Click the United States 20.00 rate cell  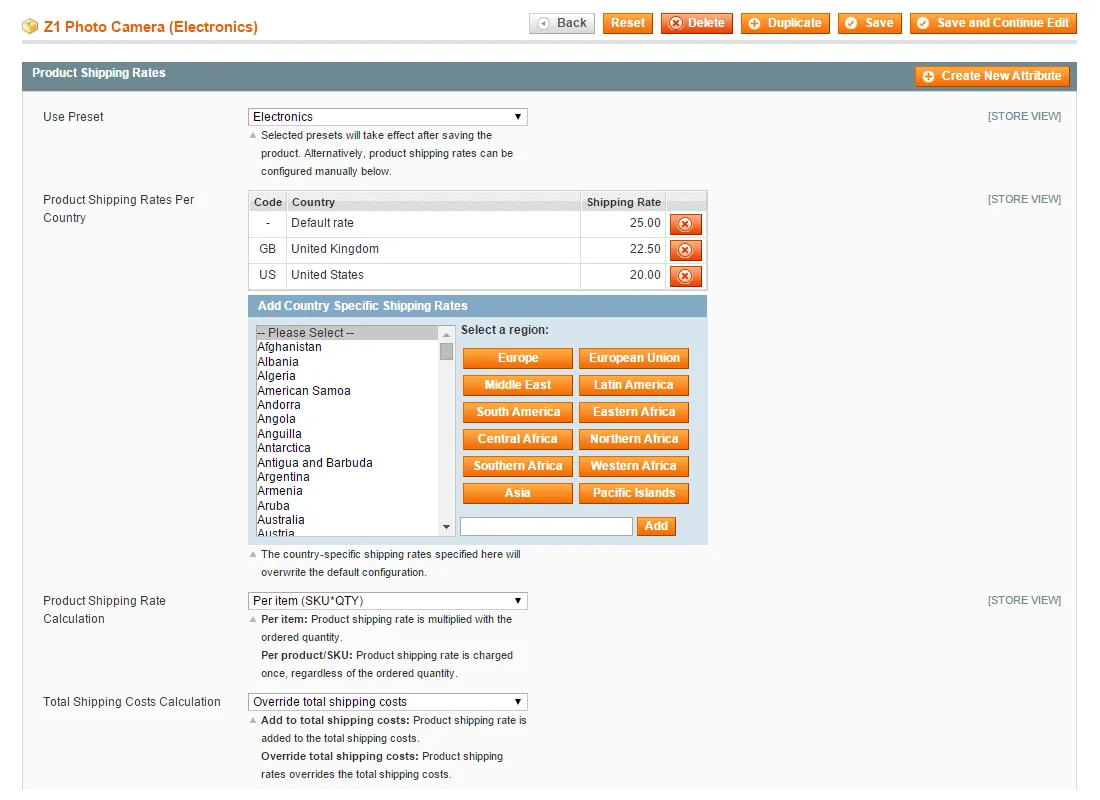pyautogui.click(x=623, y=275)
